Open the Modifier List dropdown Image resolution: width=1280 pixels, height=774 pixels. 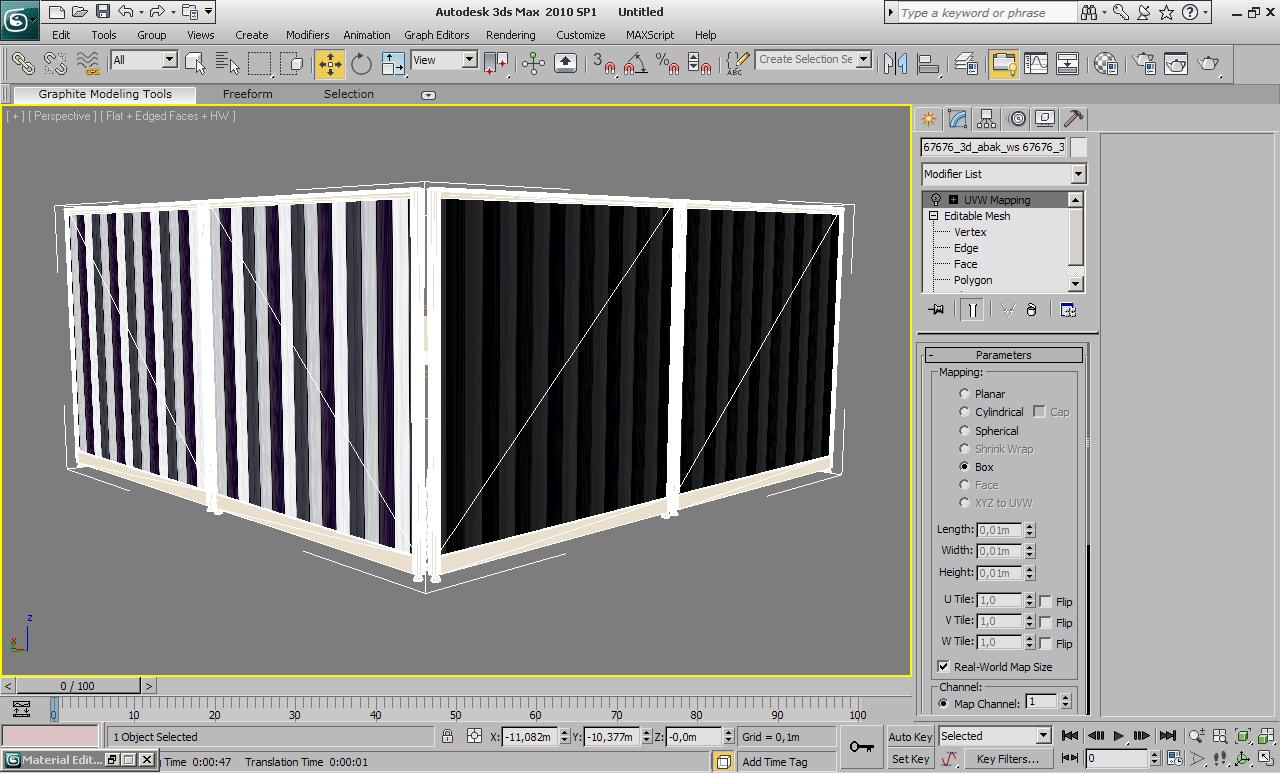[1003, 174]
